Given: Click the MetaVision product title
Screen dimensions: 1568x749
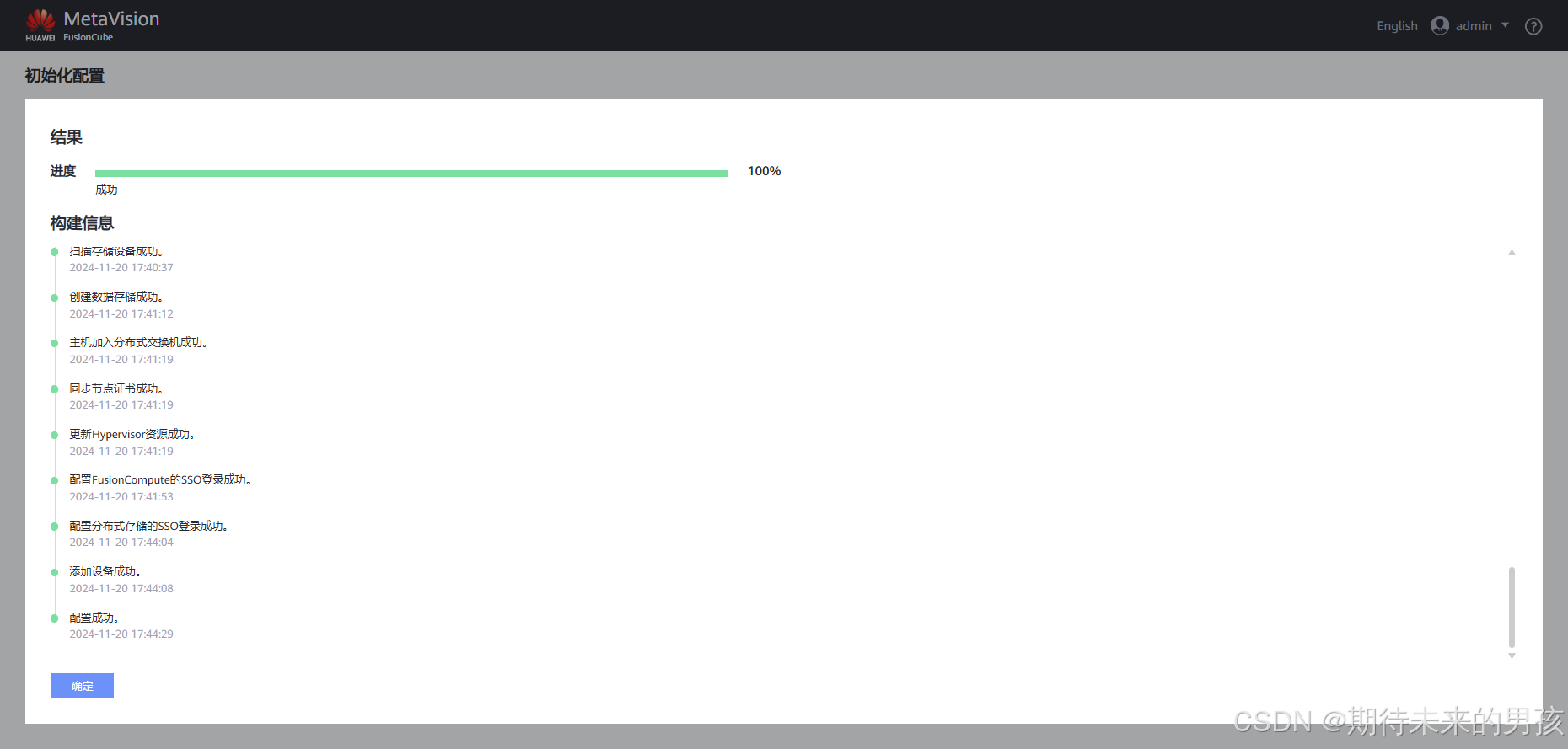Looking at the screenshot, I should [111, 19].
